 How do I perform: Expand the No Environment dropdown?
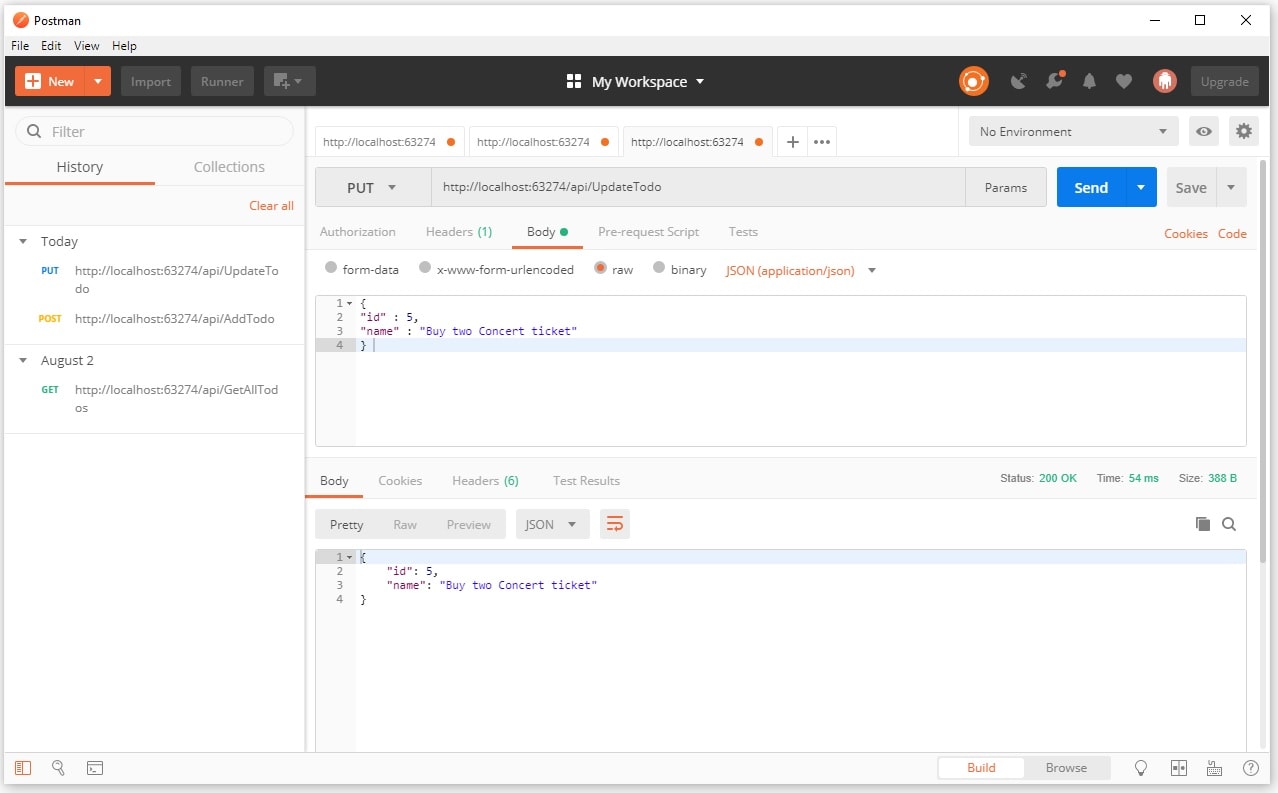click(1073, 131)
